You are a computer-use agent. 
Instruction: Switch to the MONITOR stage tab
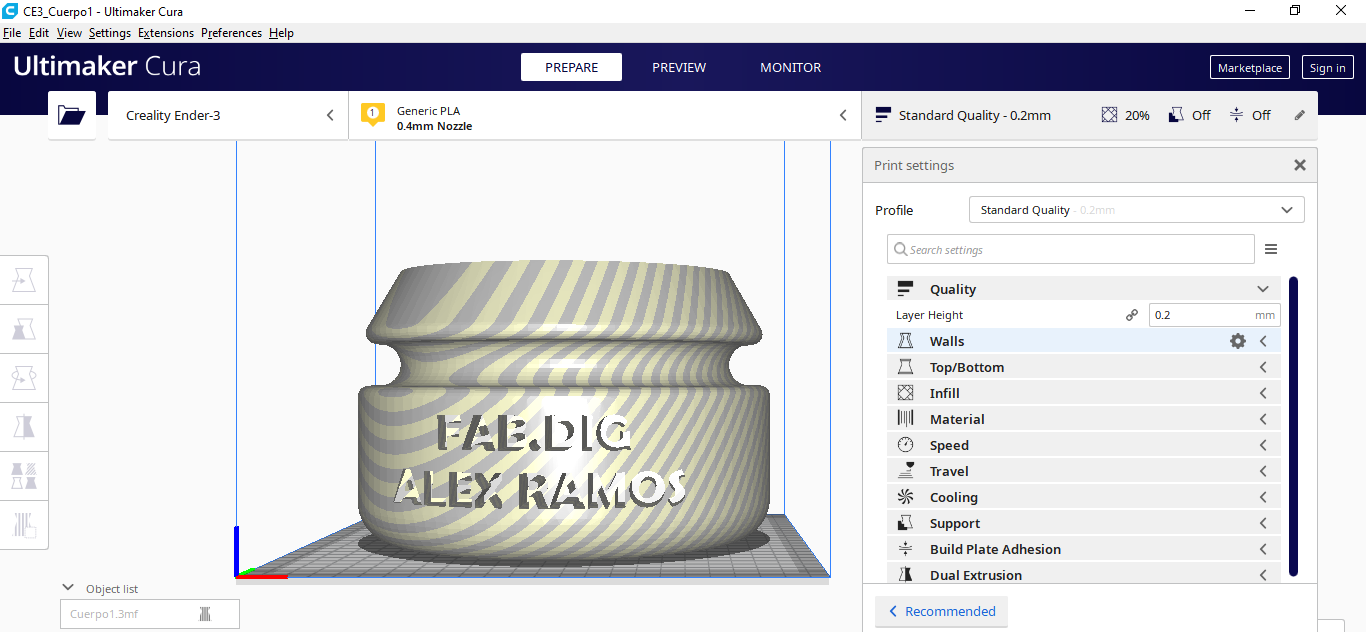tap(791, 67)
